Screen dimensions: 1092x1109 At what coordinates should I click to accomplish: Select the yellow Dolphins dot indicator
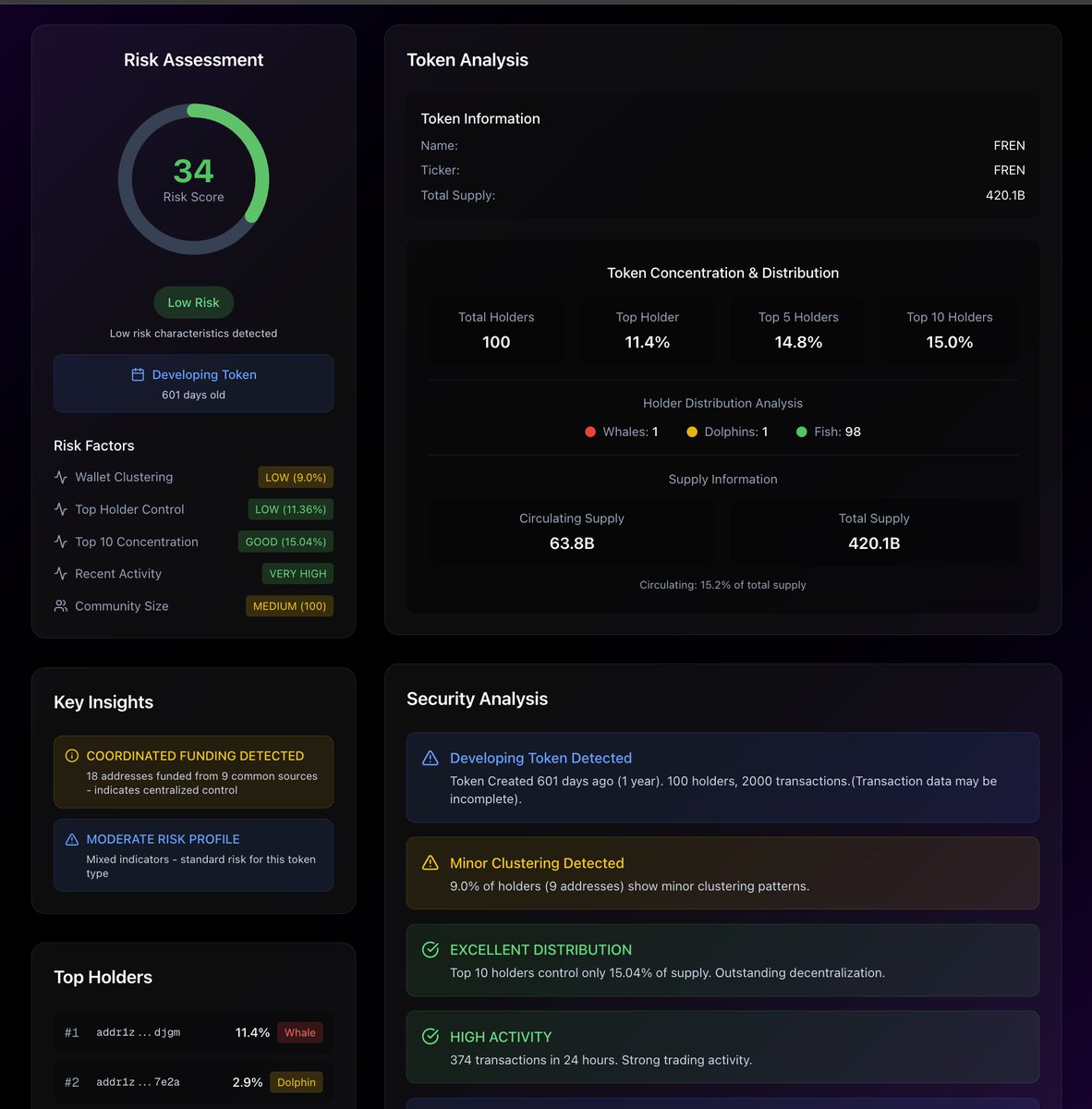point(691,432)
